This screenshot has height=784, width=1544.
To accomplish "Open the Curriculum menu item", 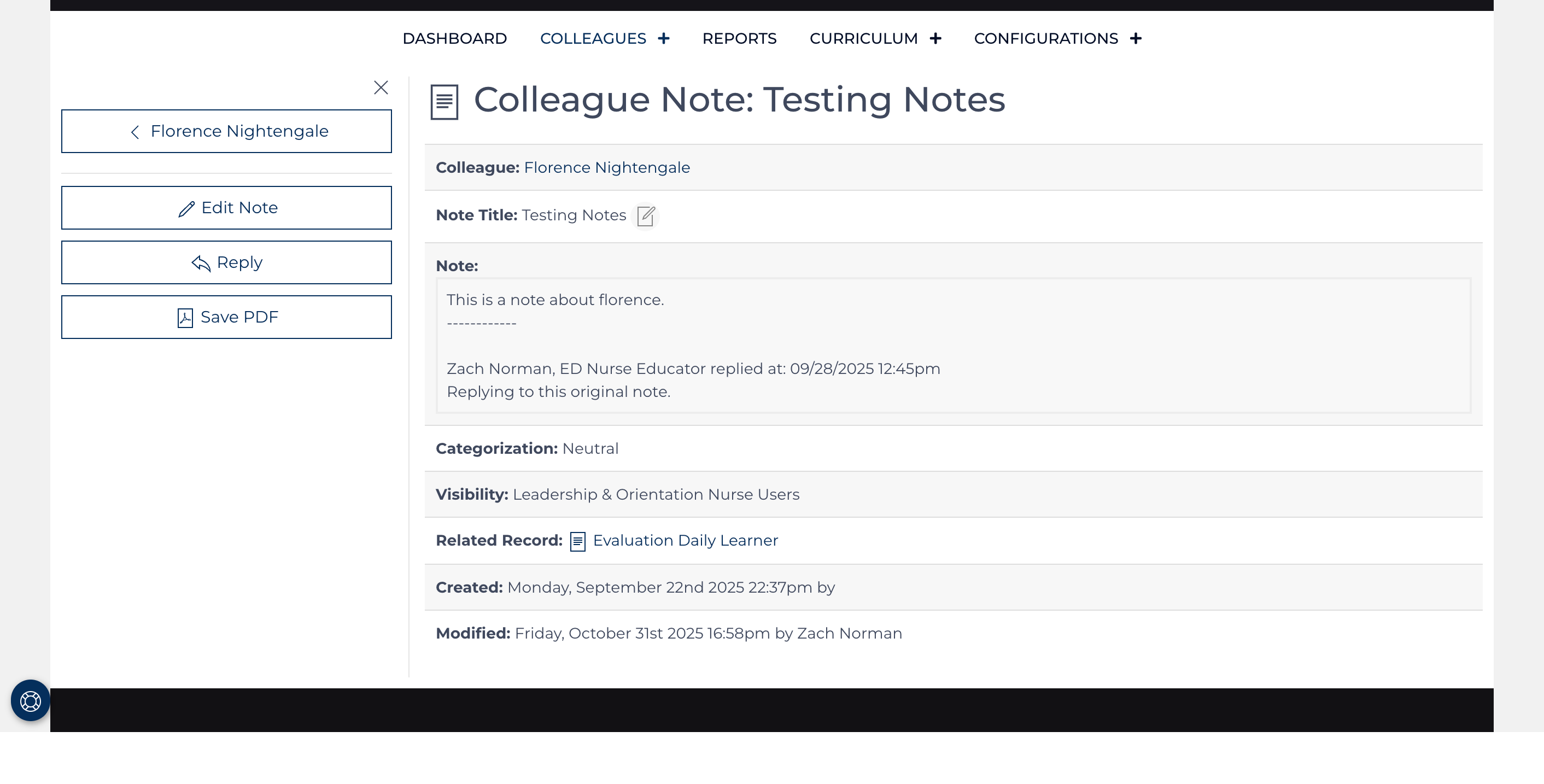I will pos(863,38).
